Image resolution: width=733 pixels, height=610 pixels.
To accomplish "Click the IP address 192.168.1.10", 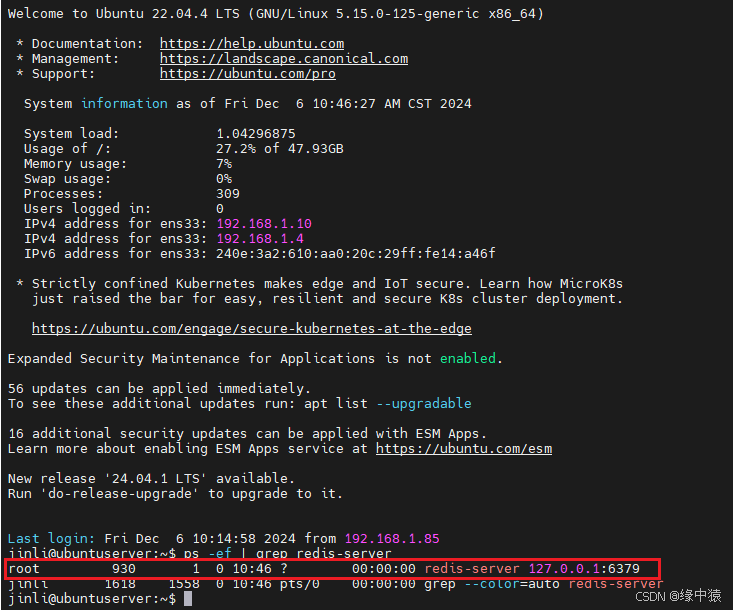I will pos(264,223).
